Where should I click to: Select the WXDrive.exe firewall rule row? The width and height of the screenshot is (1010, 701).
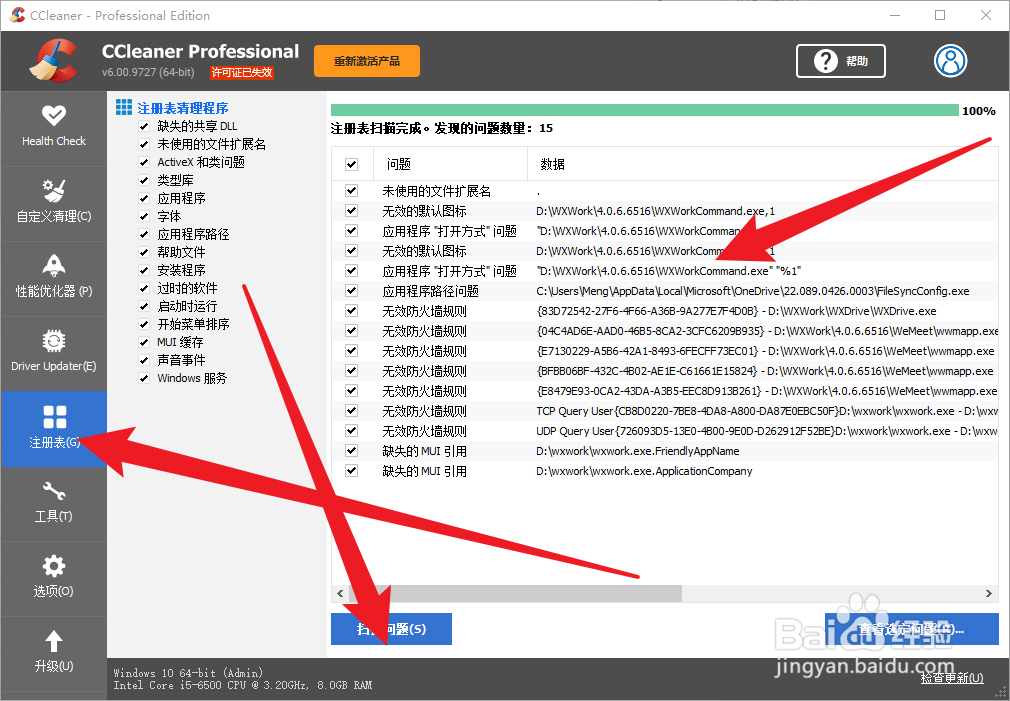[x=665, y=311]
